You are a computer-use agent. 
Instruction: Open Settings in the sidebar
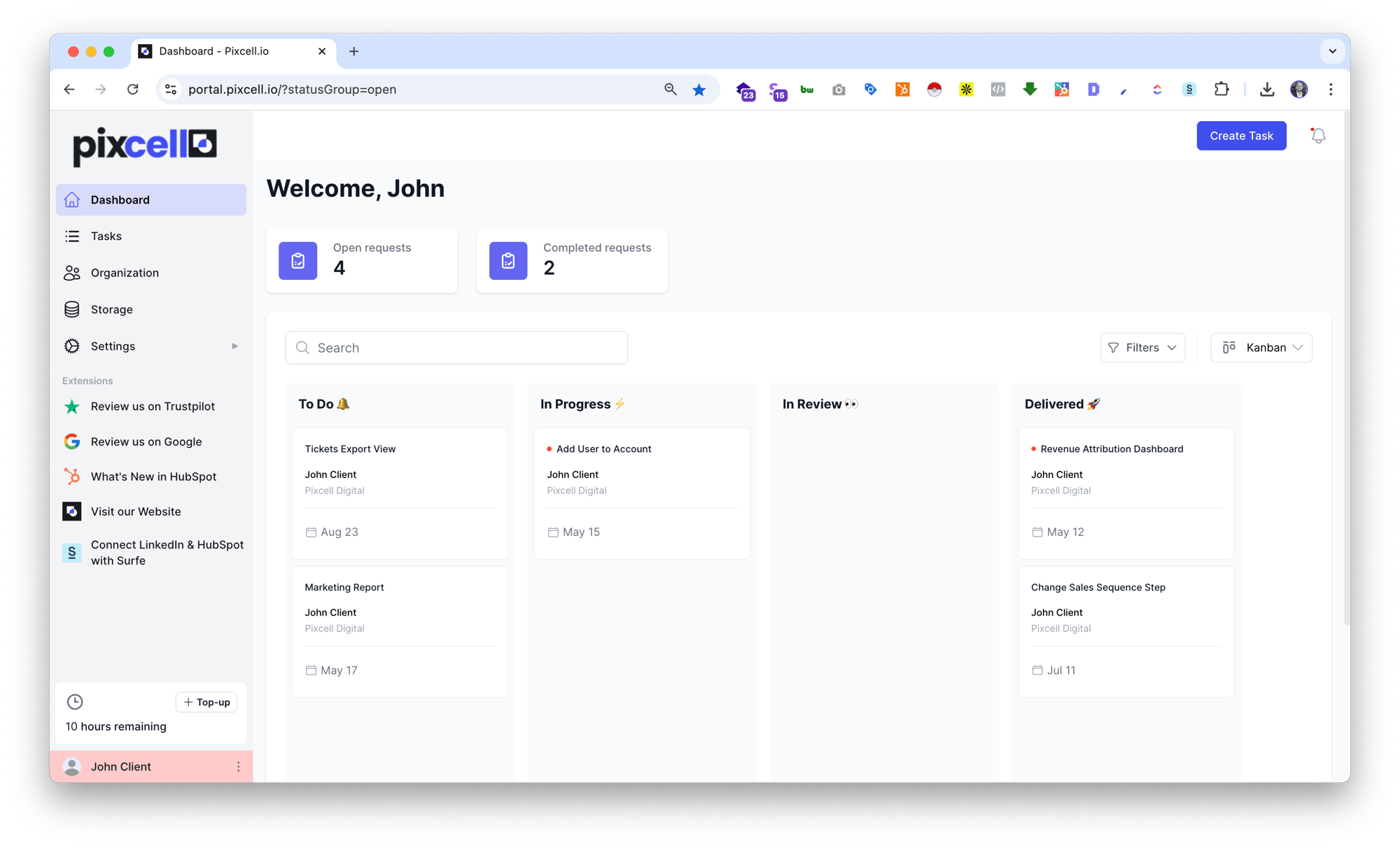click(151, 346)
